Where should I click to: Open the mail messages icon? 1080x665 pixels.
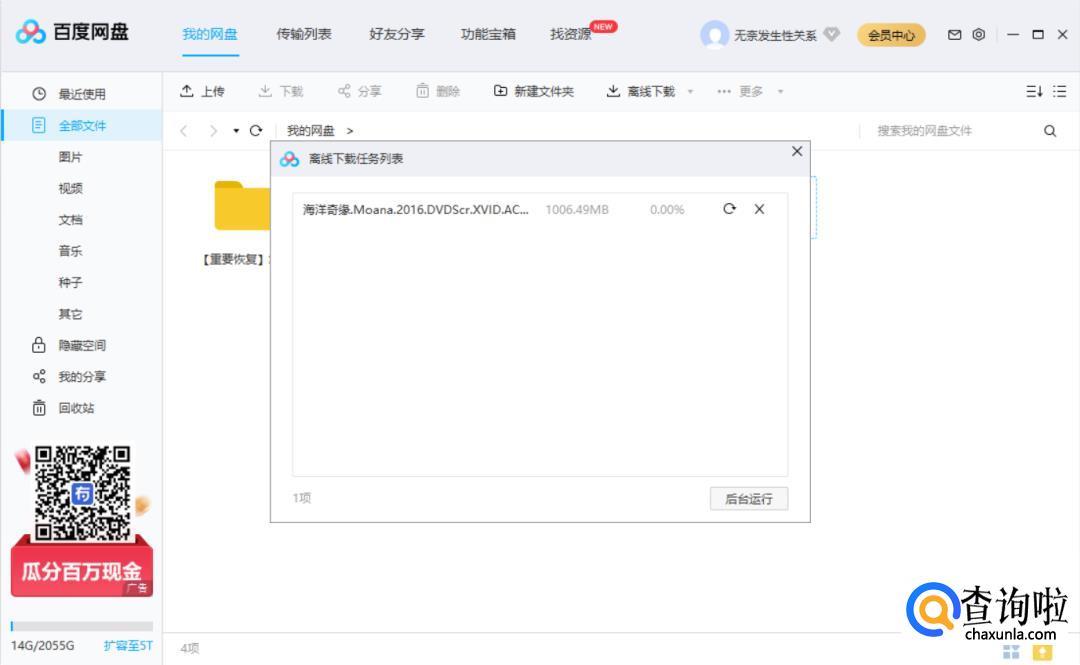[955, 34]
